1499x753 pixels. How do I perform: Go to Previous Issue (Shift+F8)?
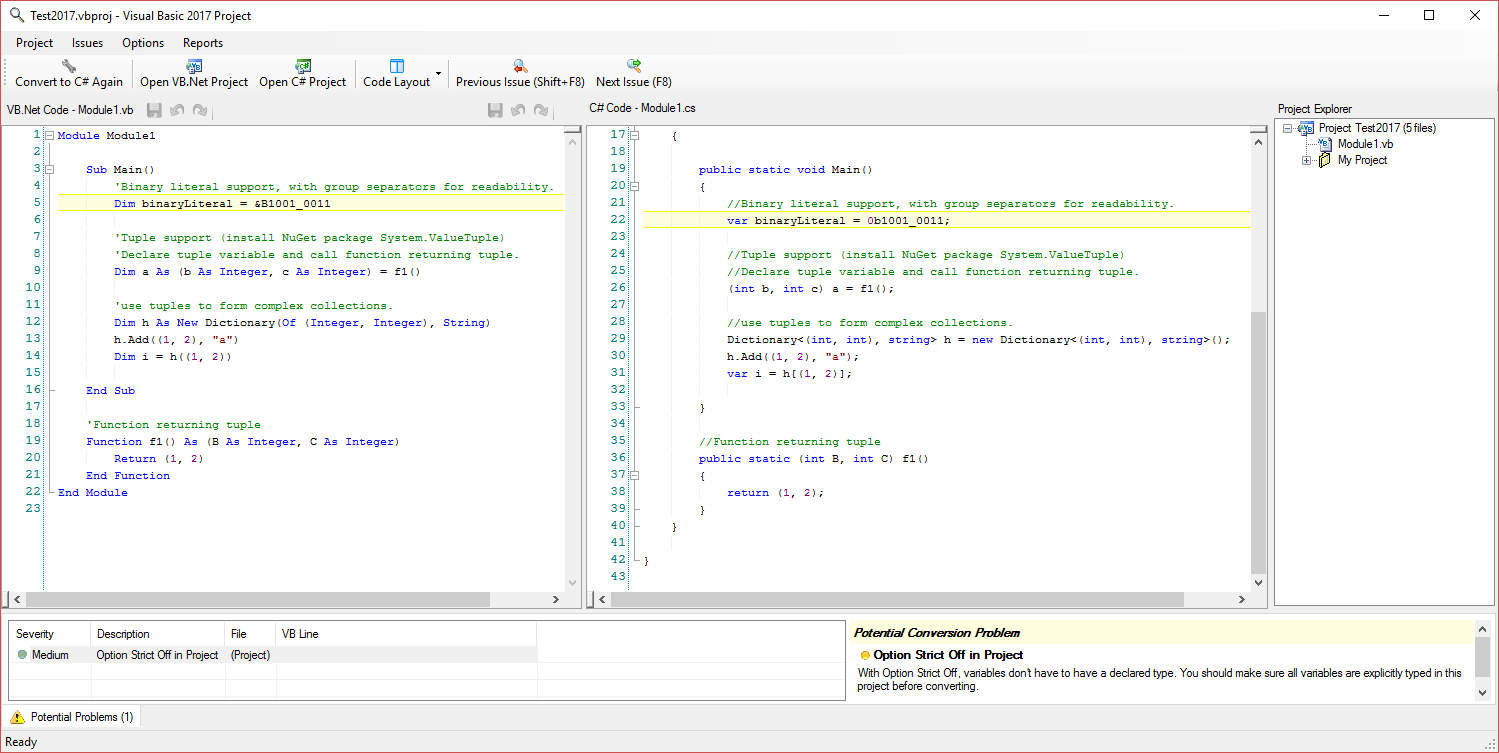click(520, 74)
